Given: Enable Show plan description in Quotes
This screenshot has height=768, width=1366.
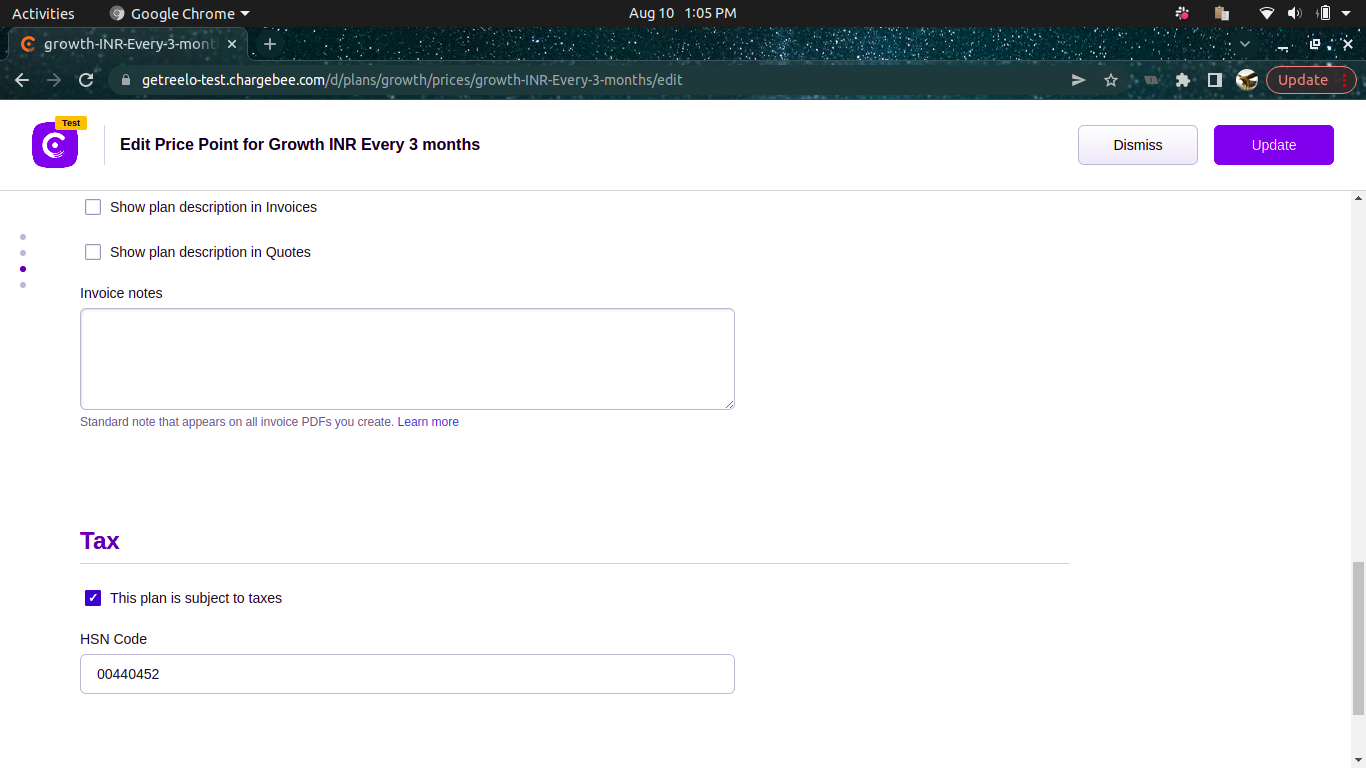Looking at the screenshot, I should (93, 252).
